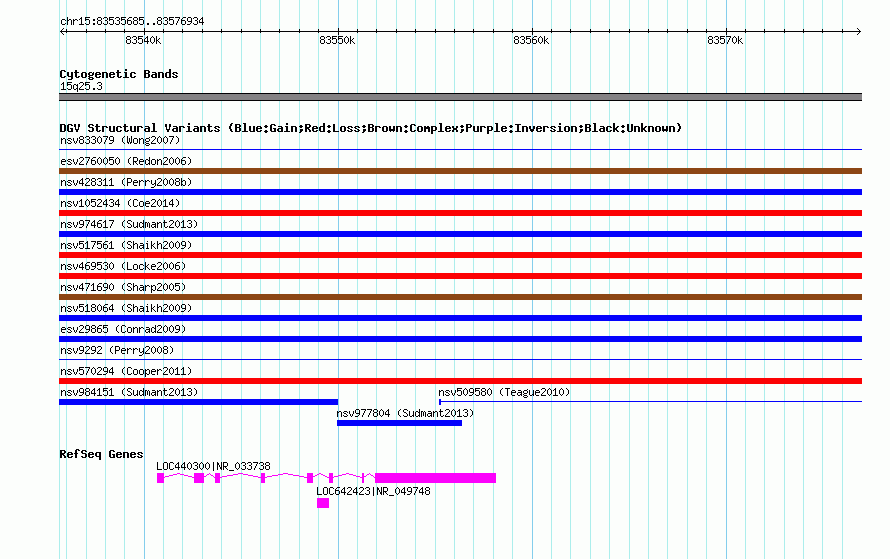This screenshot has height=559, width=890.
Task: Click the 15q25.3 band label
Action: pyautogui.click(x=81, y=86)
